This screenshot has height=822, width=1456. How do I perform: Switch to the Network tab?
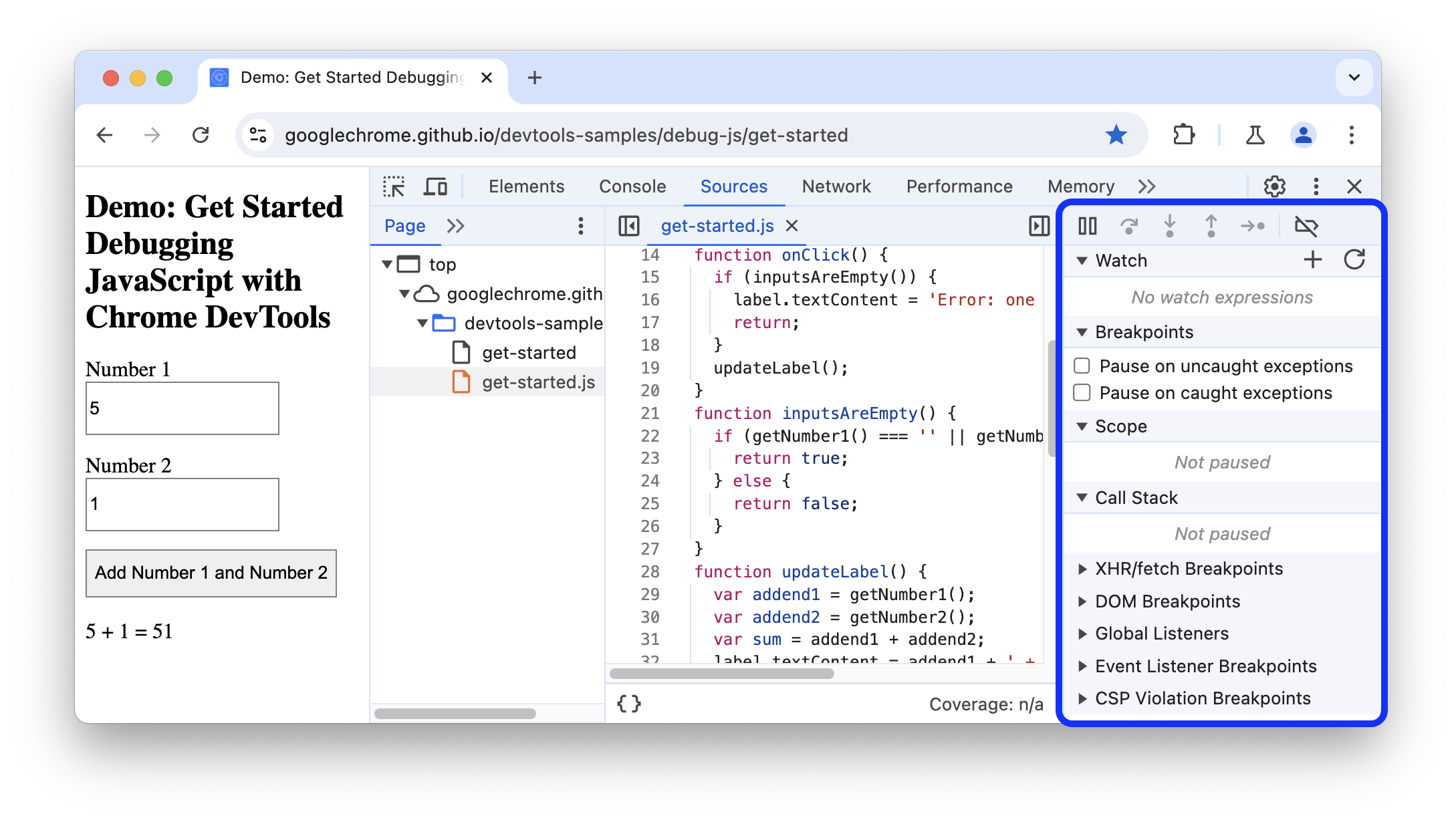(x=837, y=186)
